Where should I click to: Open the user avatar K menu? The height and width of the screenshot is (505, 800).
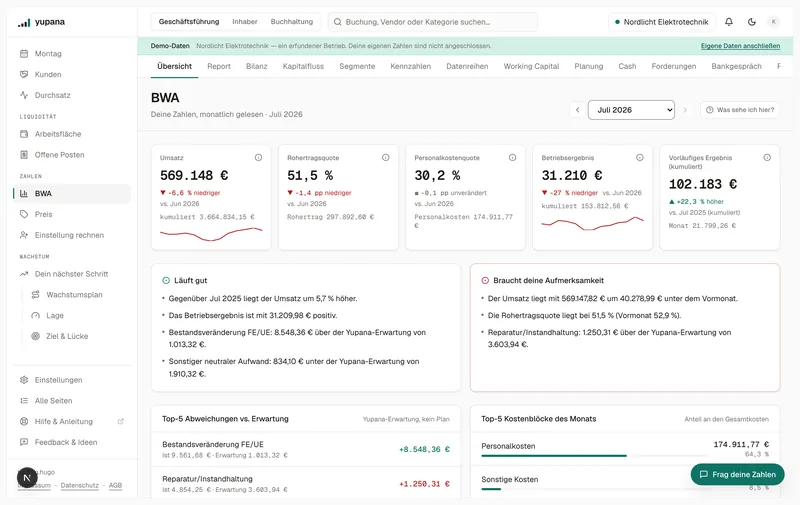(x=773, y=22)
